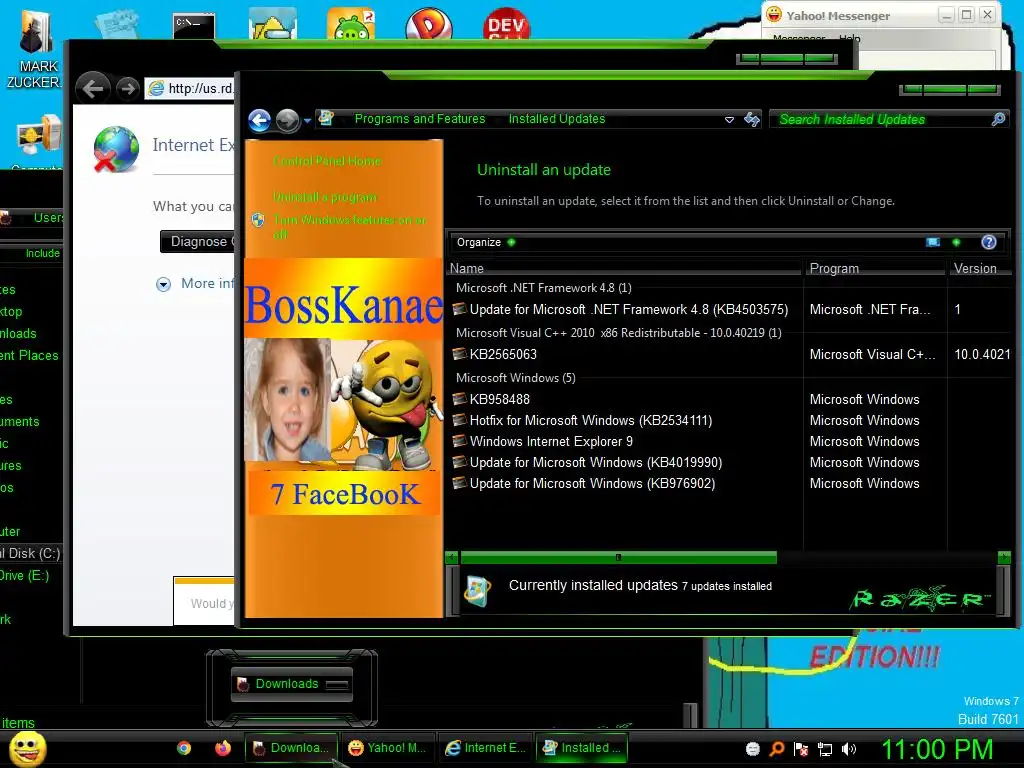The image size is (1024, 768).
Task: Select the Programs and Features breadcrumb
Action: (x=420, y=119)
